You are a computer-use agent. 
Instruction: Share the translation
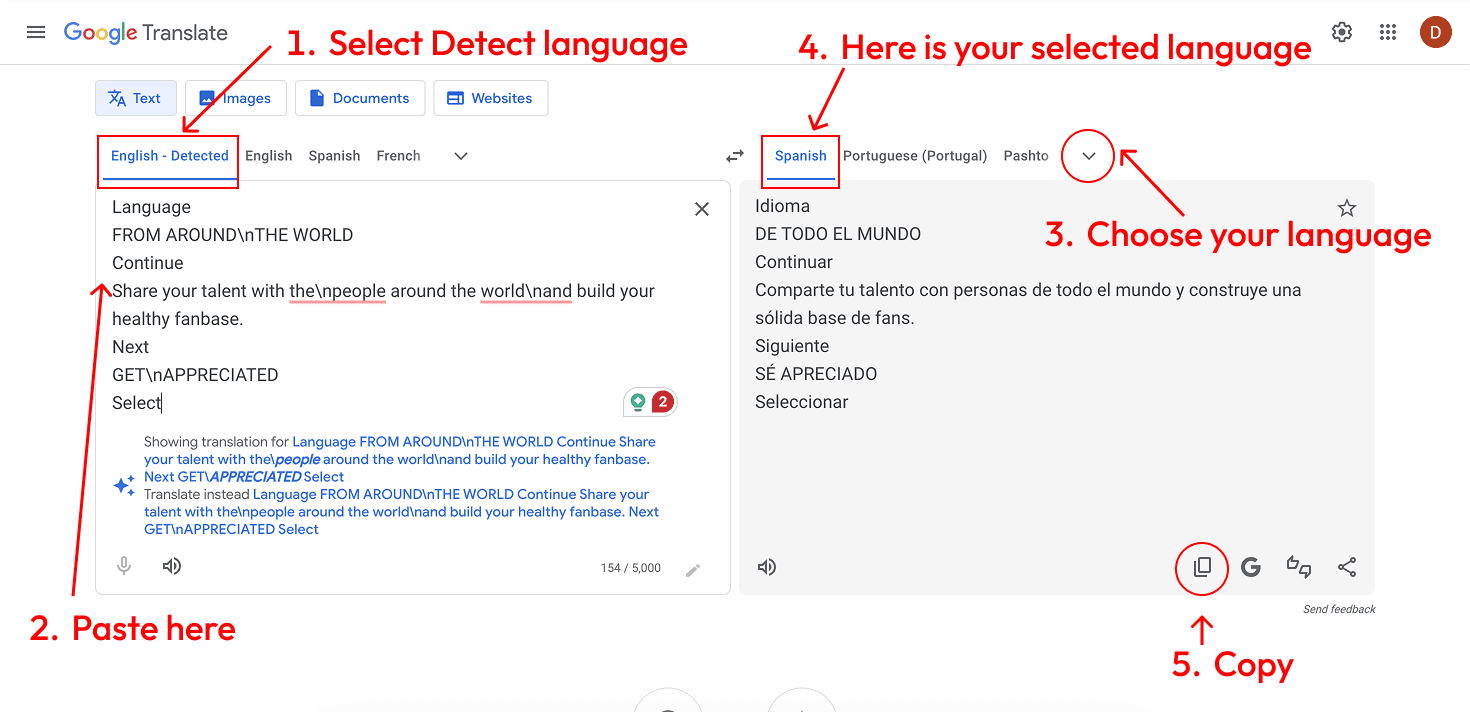click(x=1346, y=567)
